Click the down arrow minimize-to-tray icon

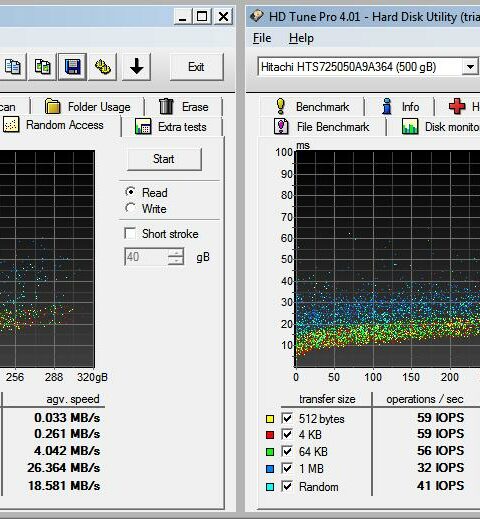(136, 67)
